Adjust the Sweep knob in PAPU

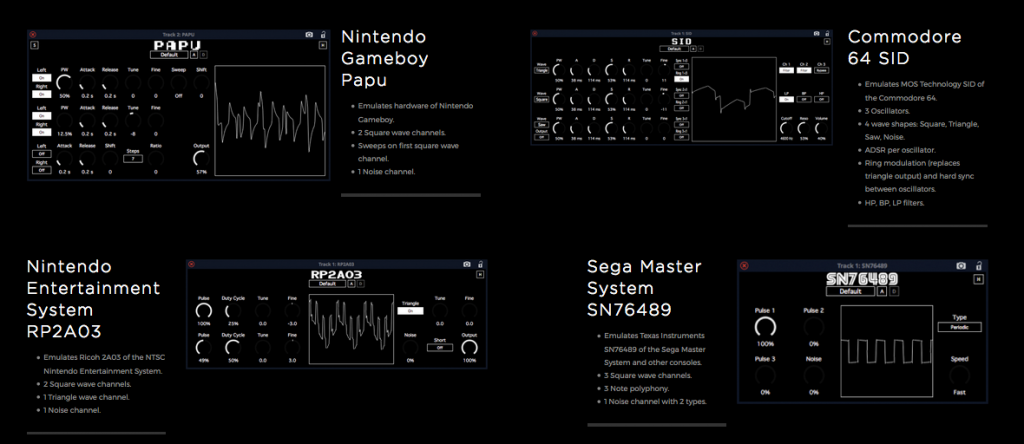click(178, 82)
